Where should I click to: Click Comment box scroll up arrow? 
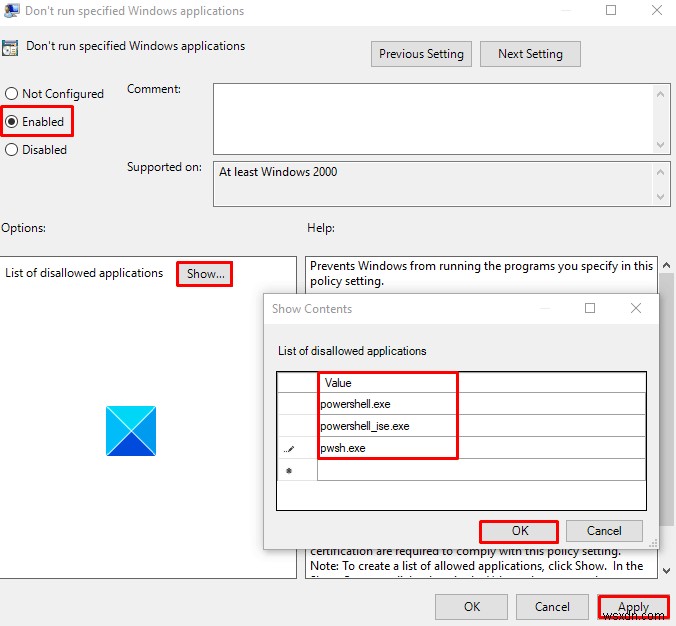coord(660,94)
